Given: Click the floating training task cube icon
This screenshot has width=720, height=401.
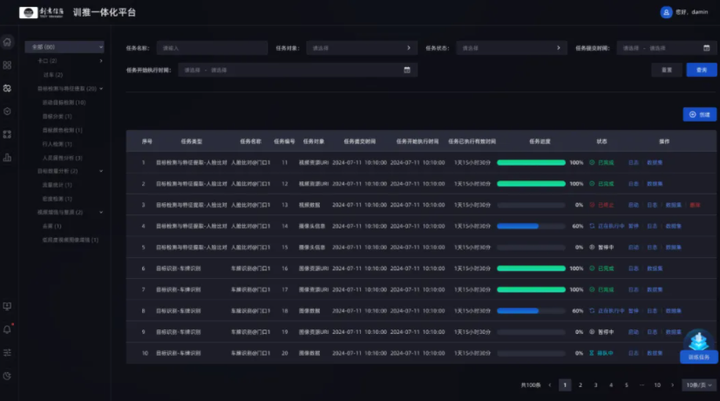Looking at the screenshot, I should [698, 340].
